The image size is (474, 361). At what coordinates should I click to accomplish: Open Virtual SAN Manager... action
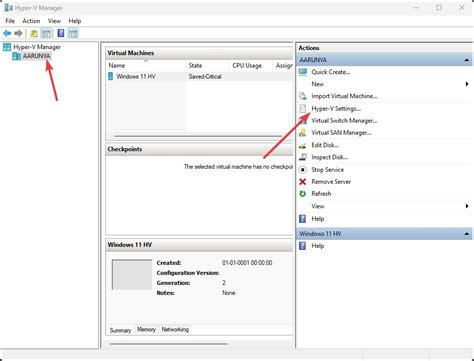click(341, 133)
